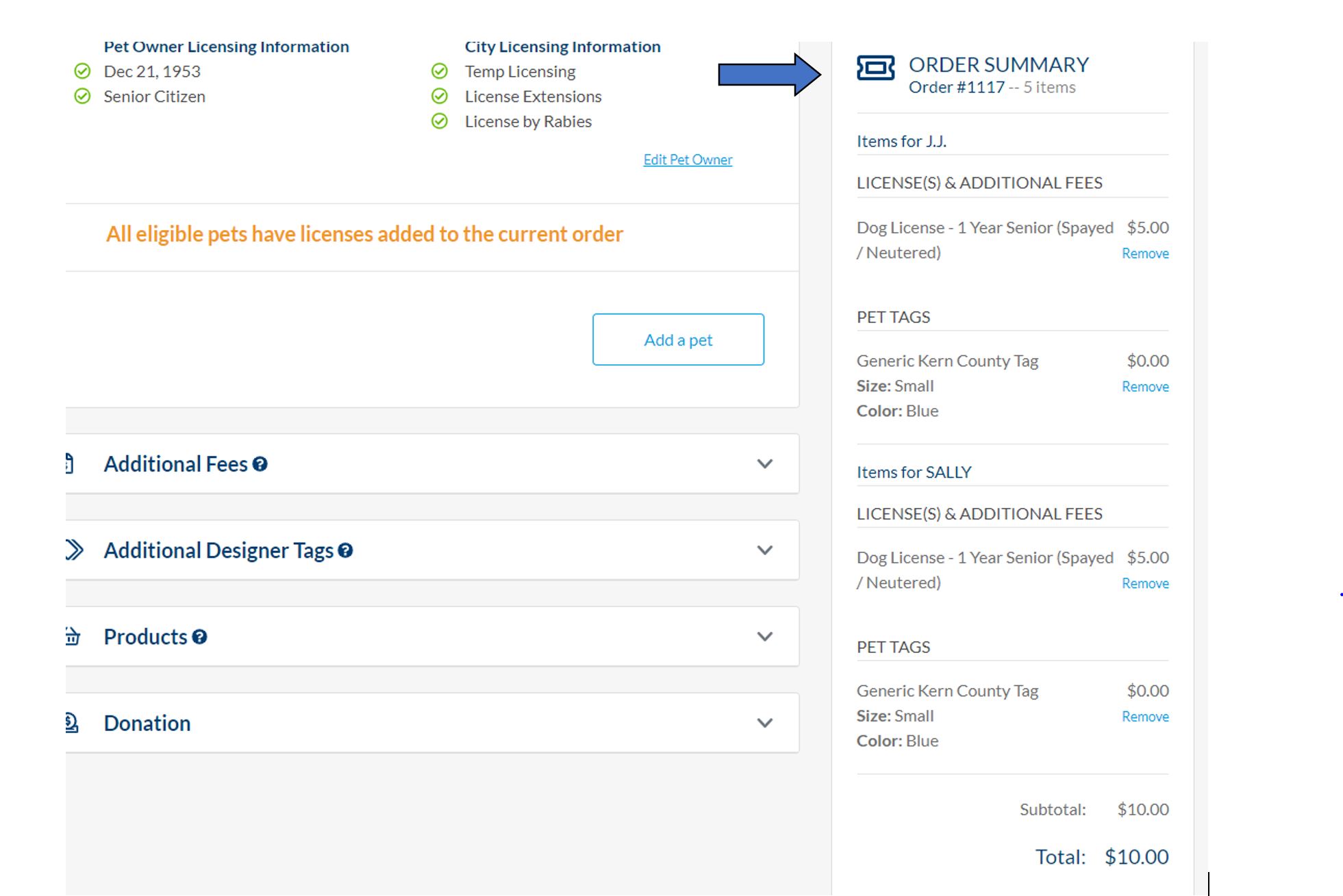Remove the Dog License for J.J.

1144,253
